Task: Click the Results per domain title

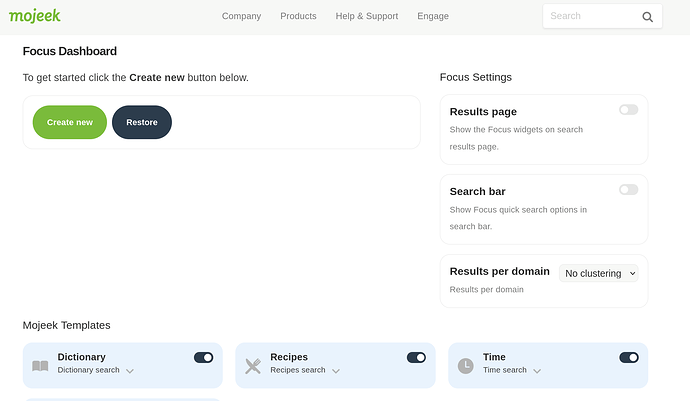Action: pos(499,272)
